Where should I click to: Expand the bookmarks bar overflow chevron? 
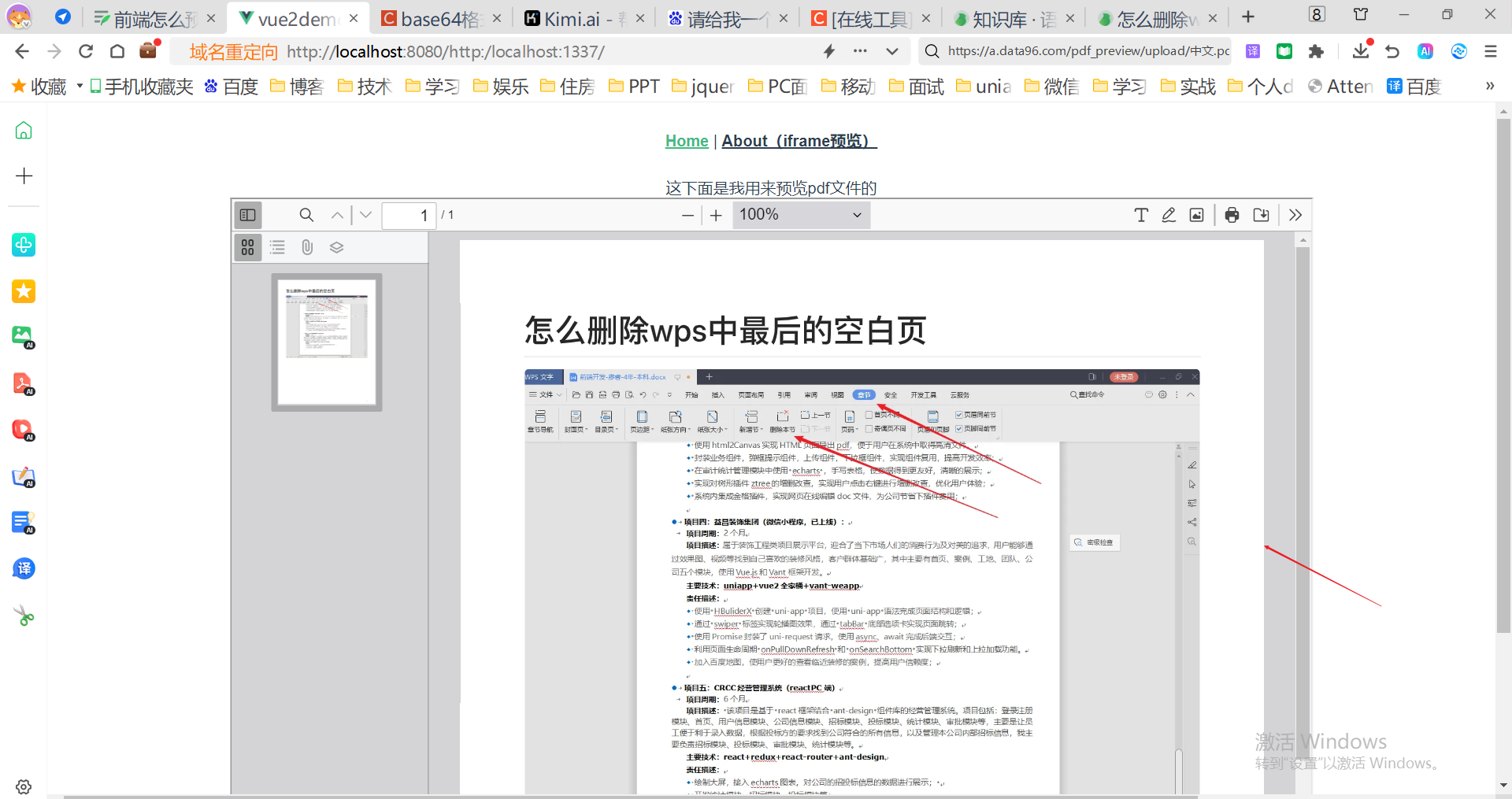click(1489, 87)
